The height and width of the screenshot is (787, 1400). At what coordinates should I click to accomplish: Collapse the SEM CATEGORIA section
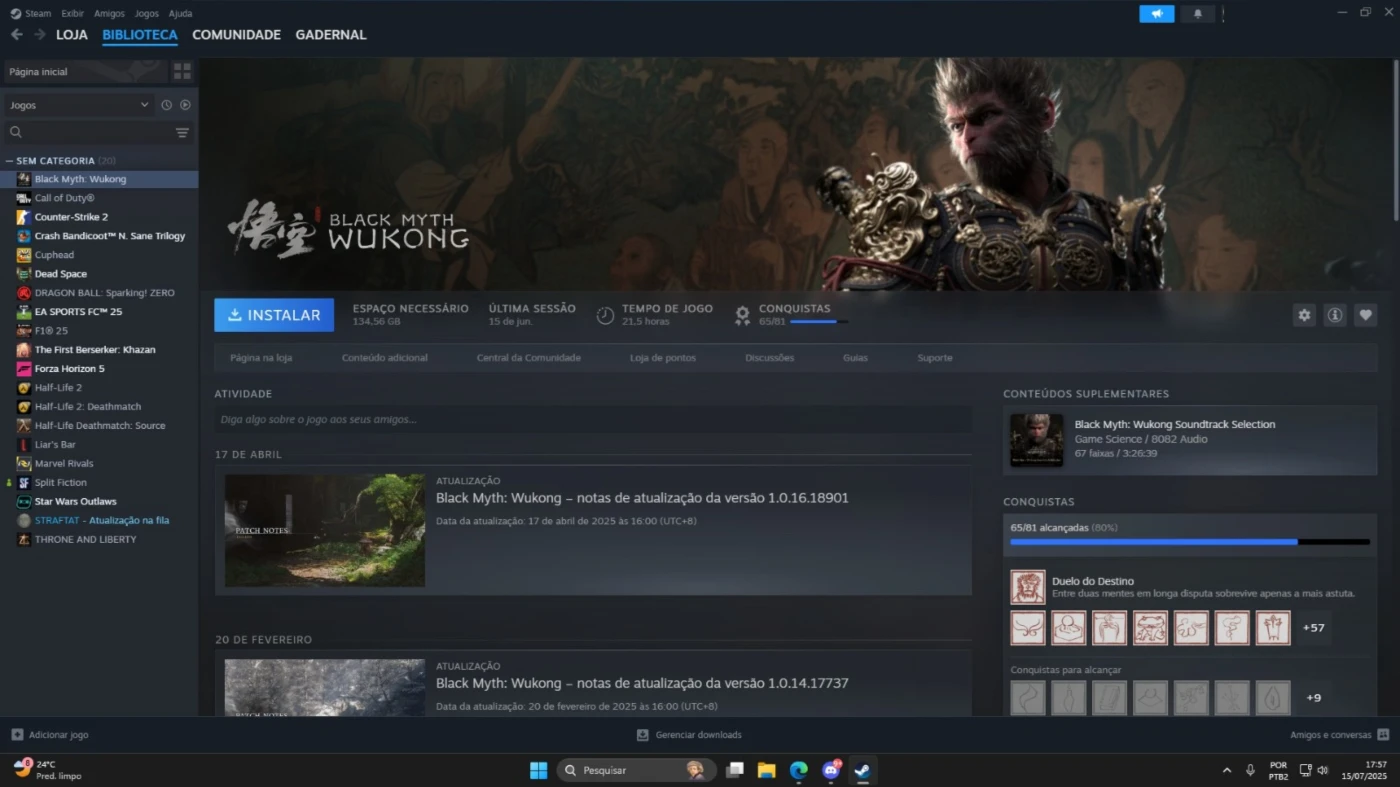9,161
